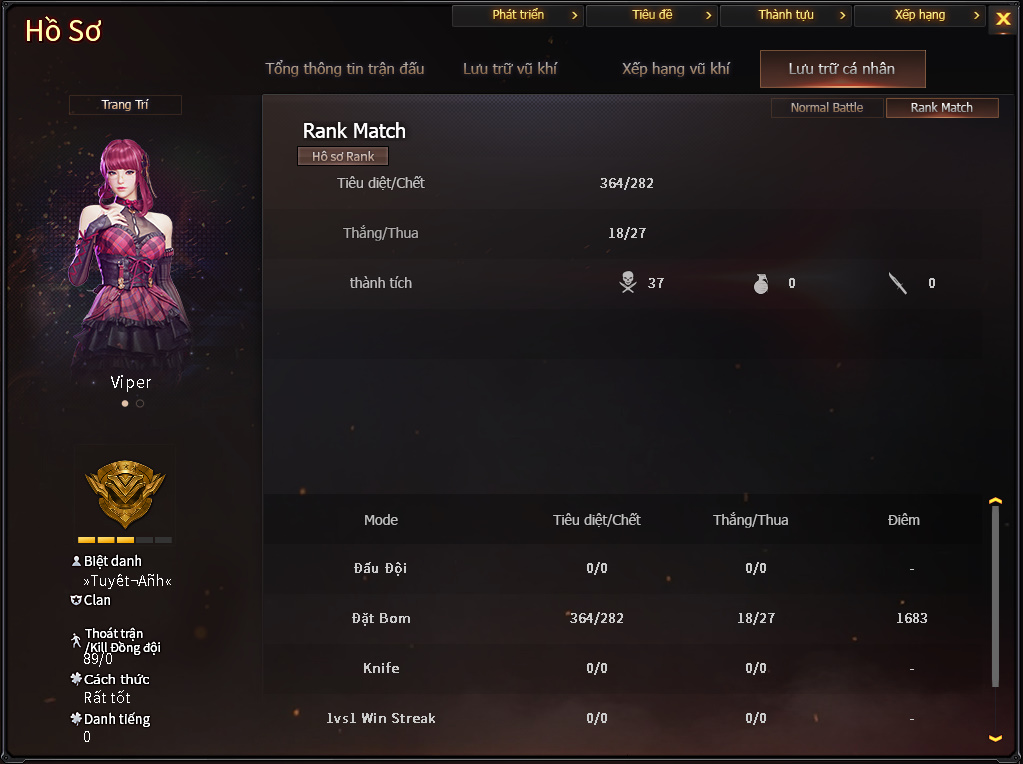
Task: Click the knife kills icon
Action: coord(898,283)
